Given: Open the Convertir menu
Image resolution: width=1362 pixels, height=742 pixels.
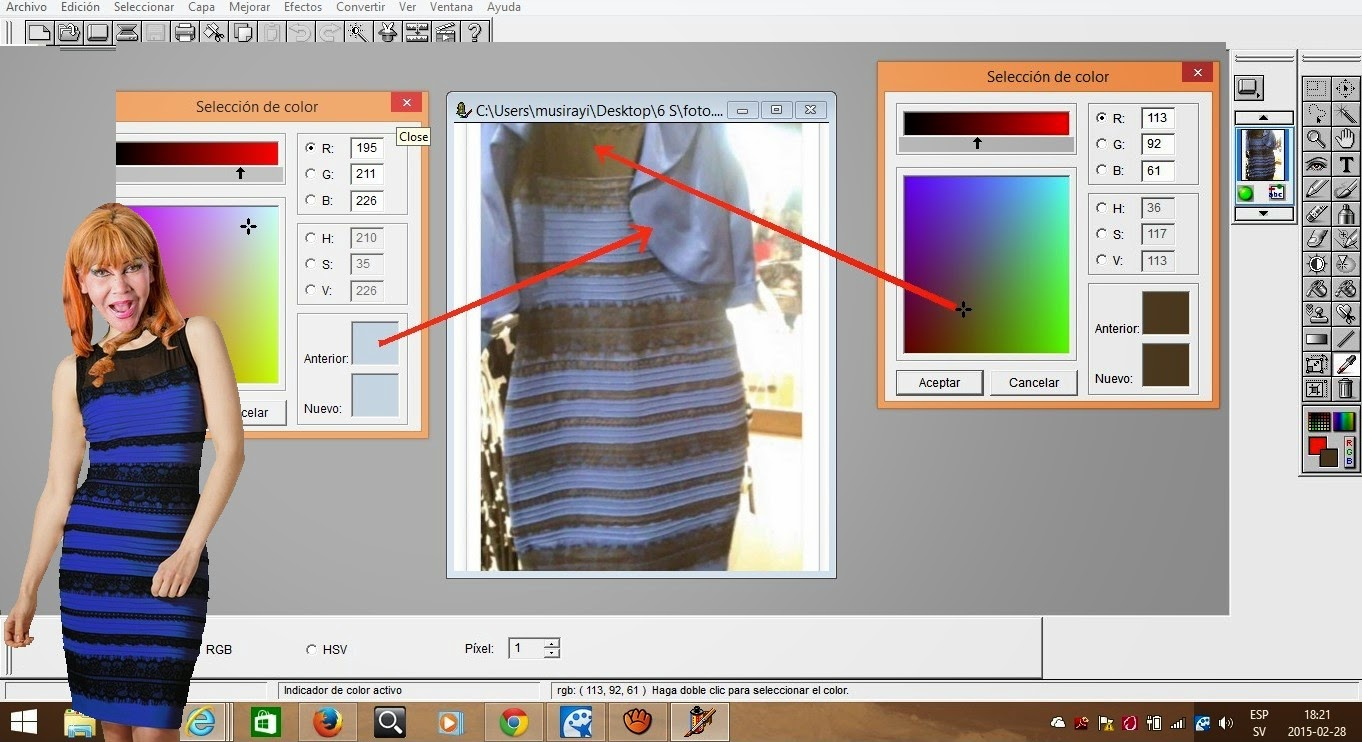Looking at the screenshot, I should coord(361,7).
